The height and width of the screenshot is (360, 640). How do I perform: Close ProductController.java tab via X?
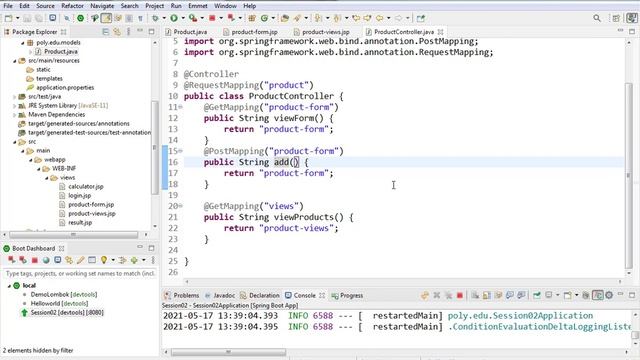click(440, 31)
